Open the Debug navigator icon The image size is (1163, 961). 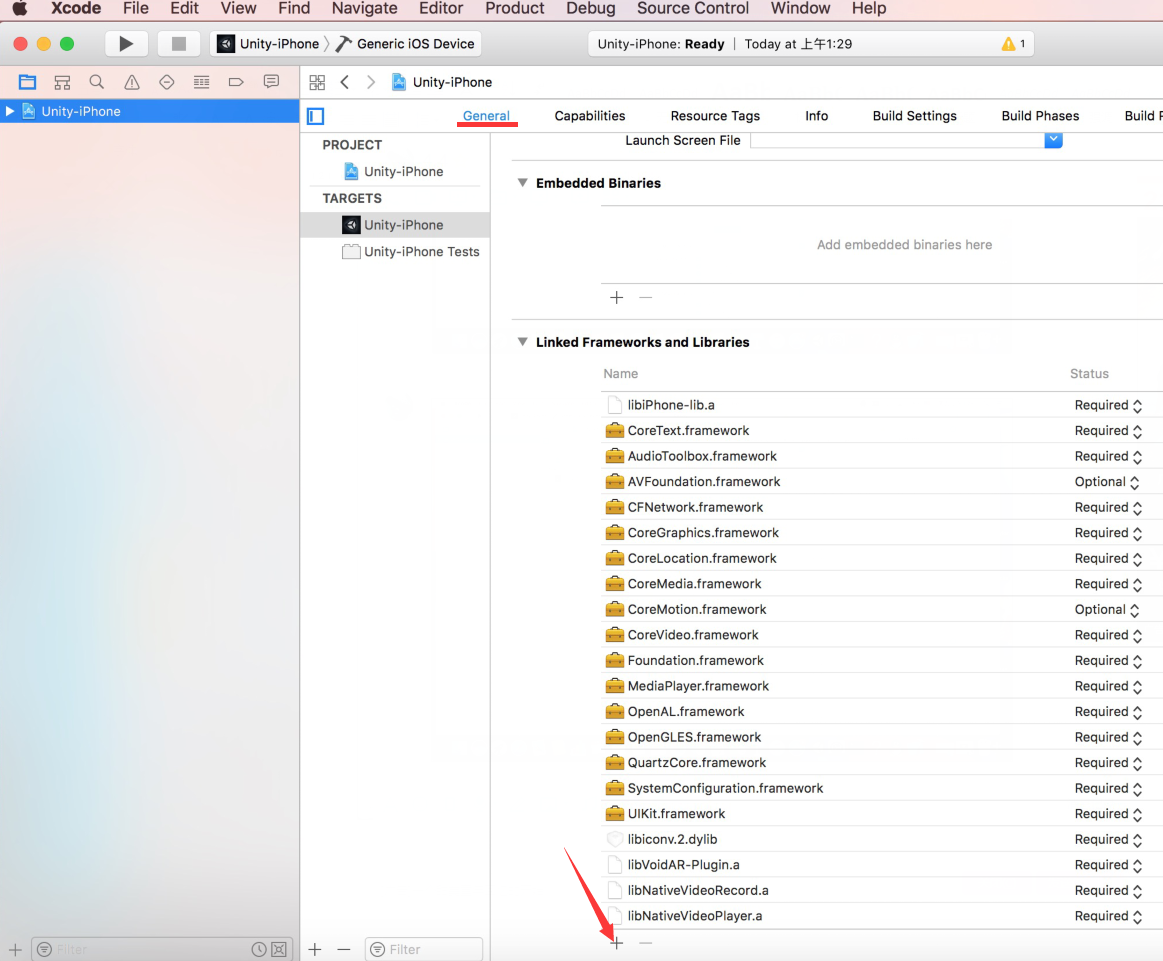201,82
